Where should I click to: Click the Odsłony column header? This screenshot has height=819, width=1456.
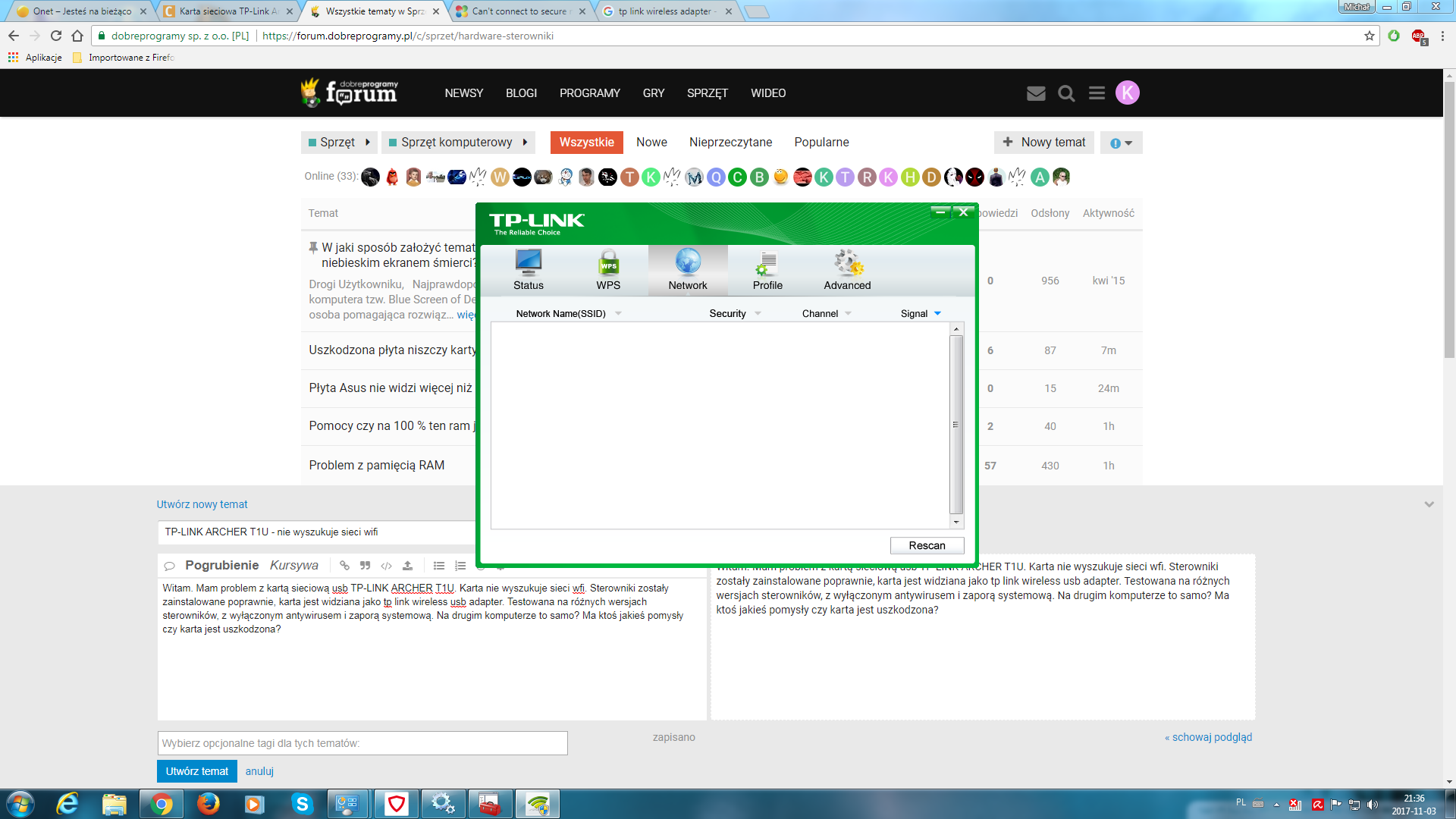tap(1050, 213)
